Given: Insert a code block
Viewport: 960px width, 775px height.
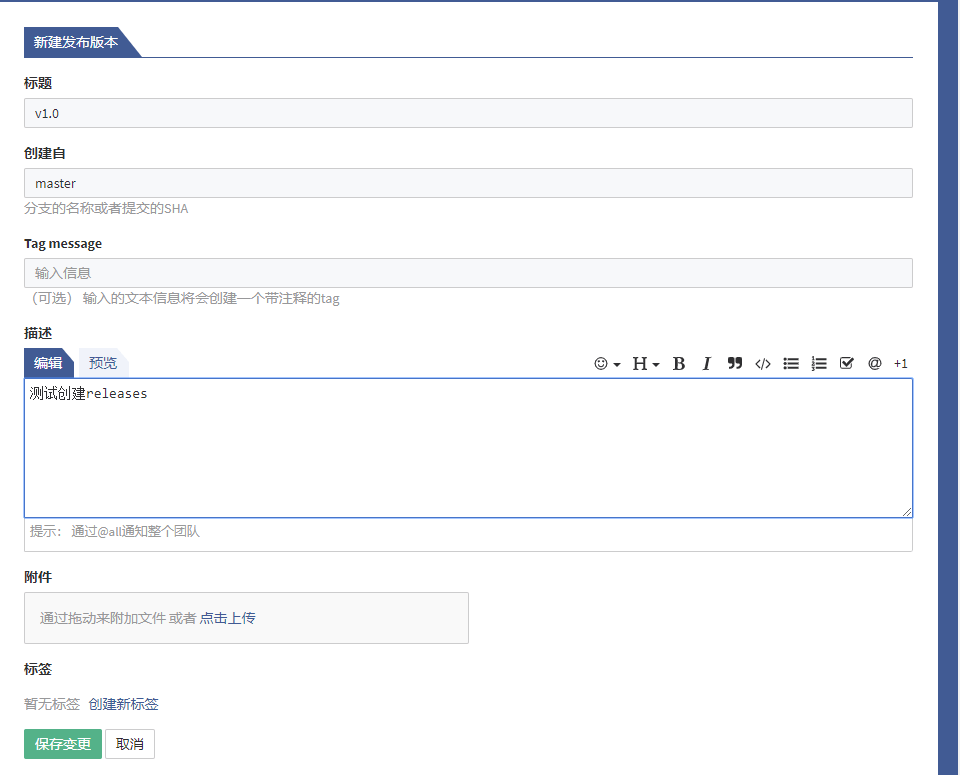Looking at the screenshot, I should click(x=763, y=364).
